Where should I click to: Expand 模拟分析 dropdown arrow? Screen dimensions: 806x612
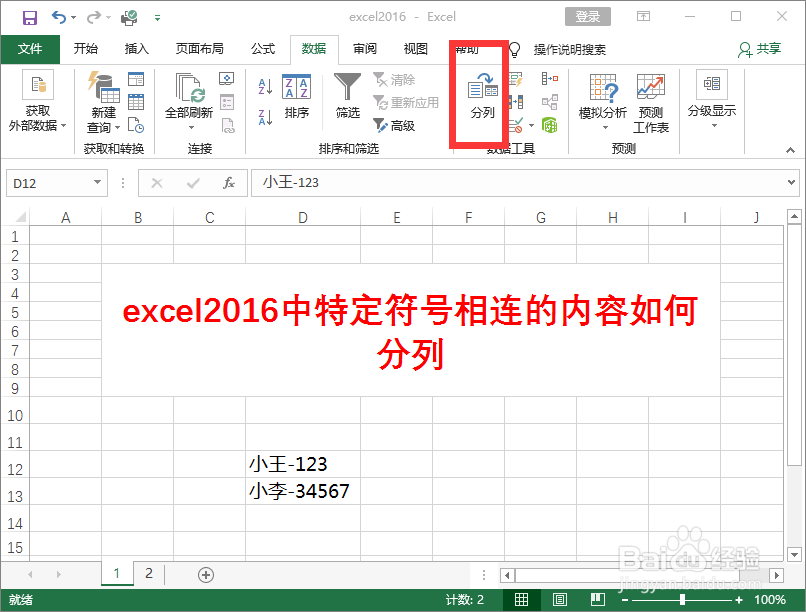[x=605, y=127]
